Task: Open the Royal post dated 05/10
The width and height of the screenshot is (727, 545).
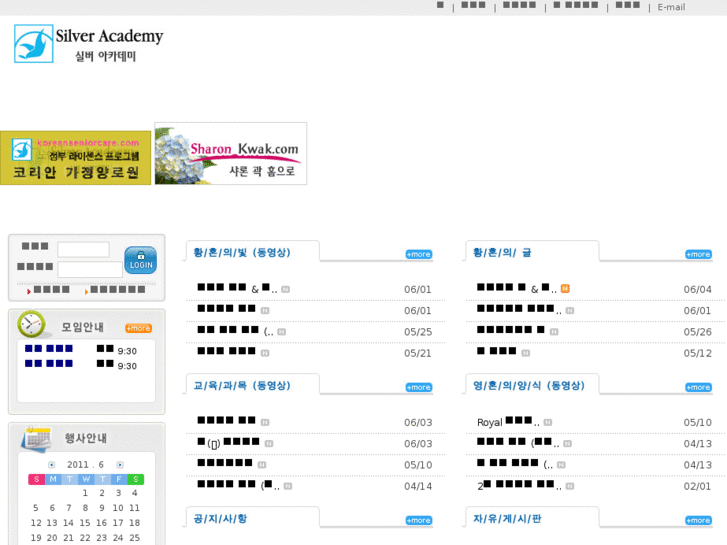Action: 508,422
